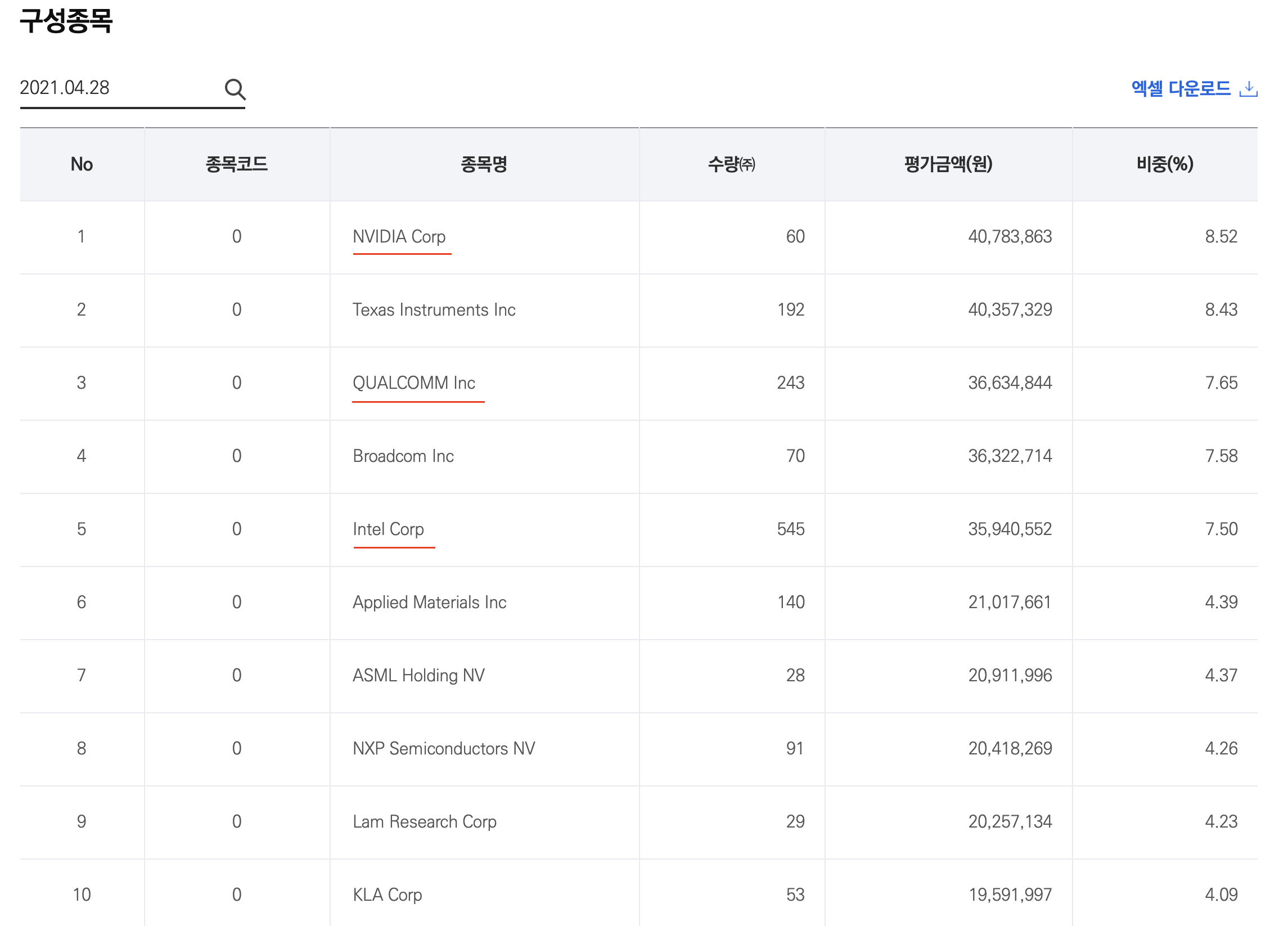Click the 2021.04.28 date input field

pos(114,88)
